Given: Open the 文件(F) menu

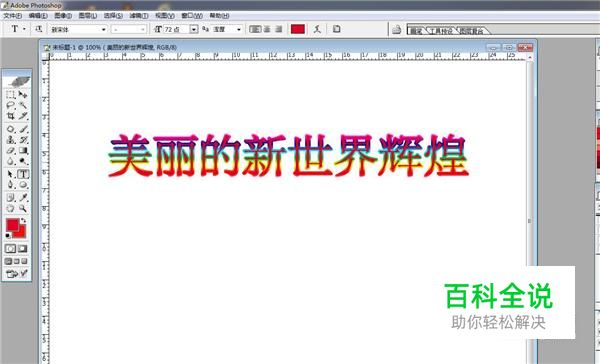Looking at the screenshot, I should click(12, 16).
